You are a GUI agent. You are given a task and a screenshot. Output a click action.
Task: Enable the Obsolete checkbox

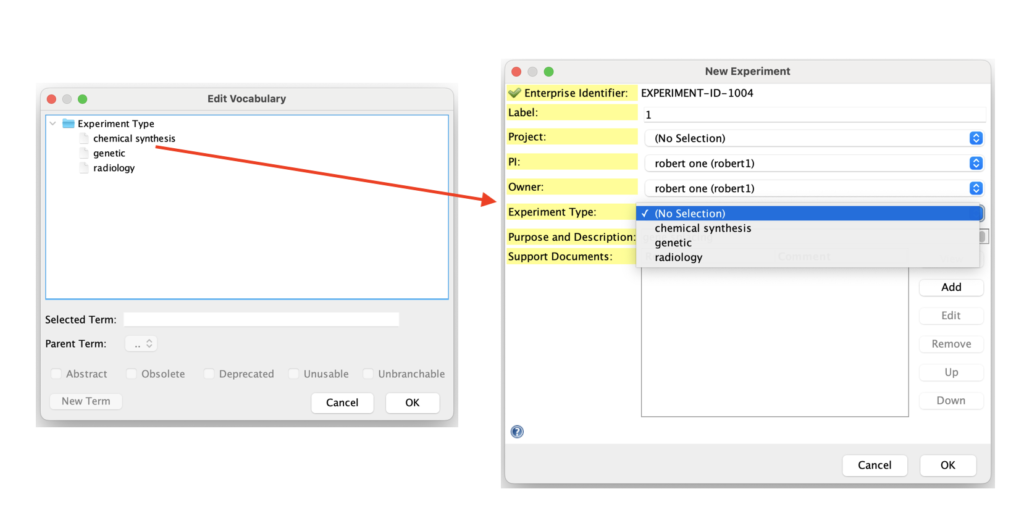pyautogui.click(x=132, y=374)
